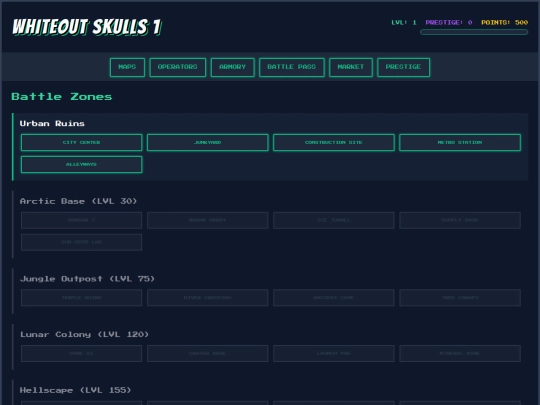Open the Maps tab
Image resolution: width=540 pixels, height=405 pixels.
pyautogui.click(x=127, y=67)
